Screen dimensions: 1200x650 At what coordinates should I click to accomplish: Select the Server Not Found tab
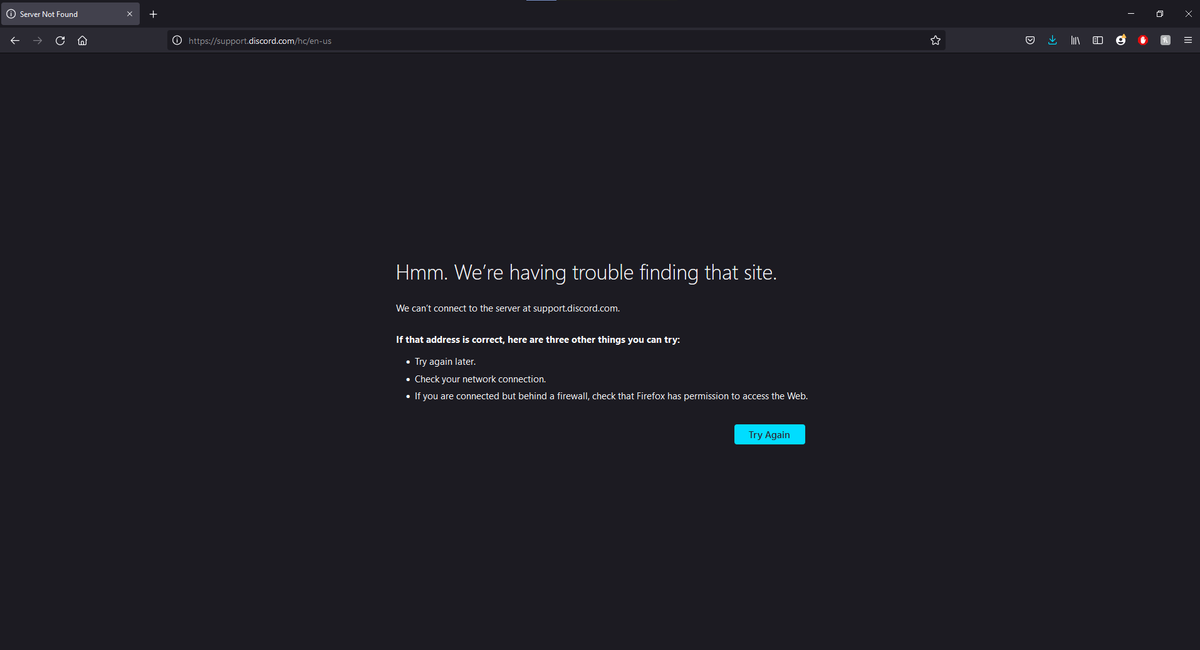pyautogui.click(x=70, y=14)
